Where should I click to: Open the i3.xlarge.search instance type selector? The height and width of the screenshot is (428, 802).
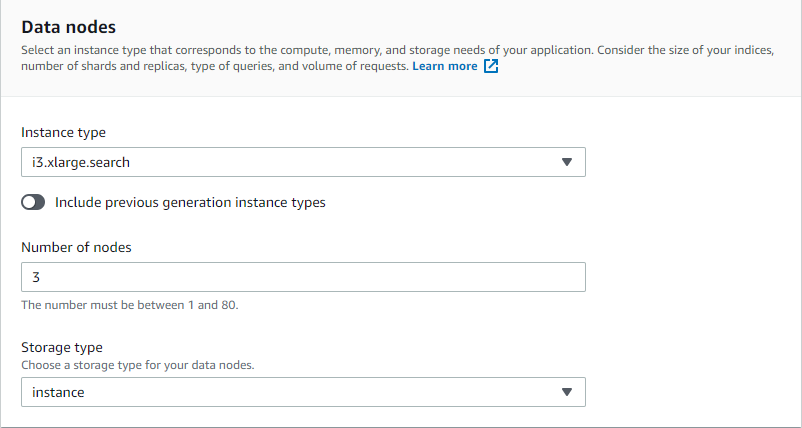click(x=303, y=162)
